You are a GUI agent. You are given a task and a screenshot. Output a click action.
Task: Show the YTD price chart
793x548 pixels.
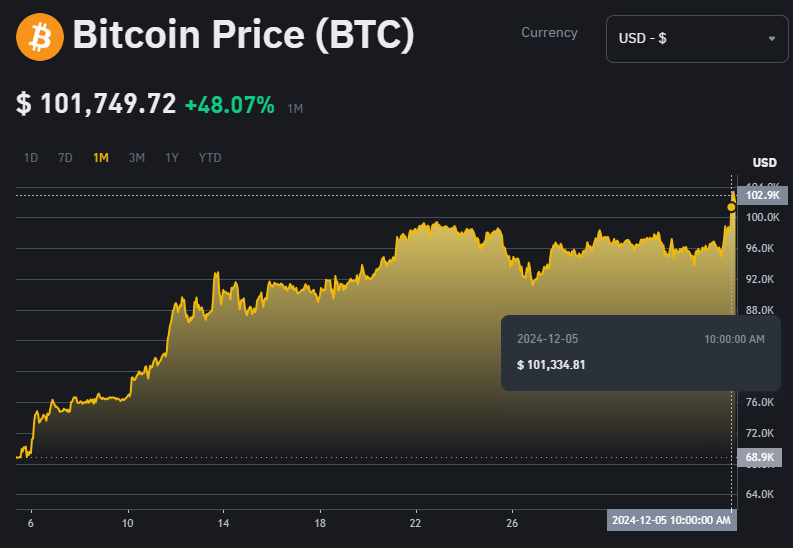click(210, 158)
